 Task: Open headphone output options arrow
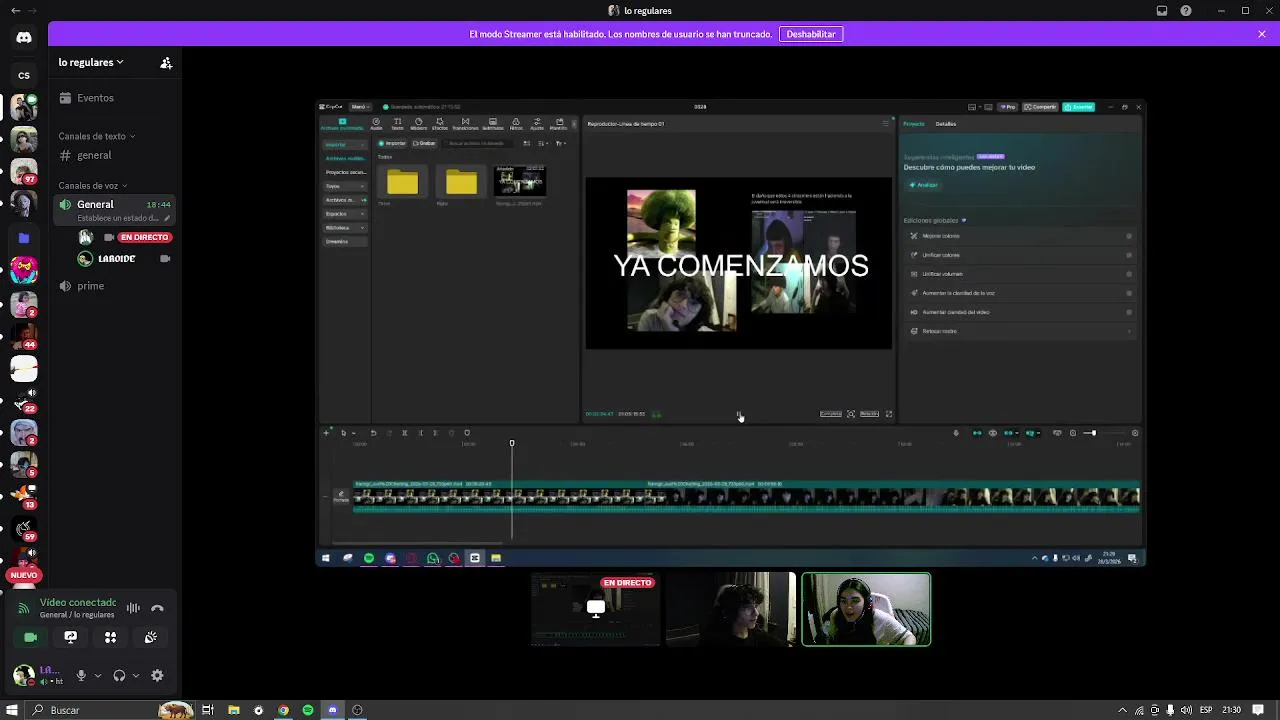135,676
